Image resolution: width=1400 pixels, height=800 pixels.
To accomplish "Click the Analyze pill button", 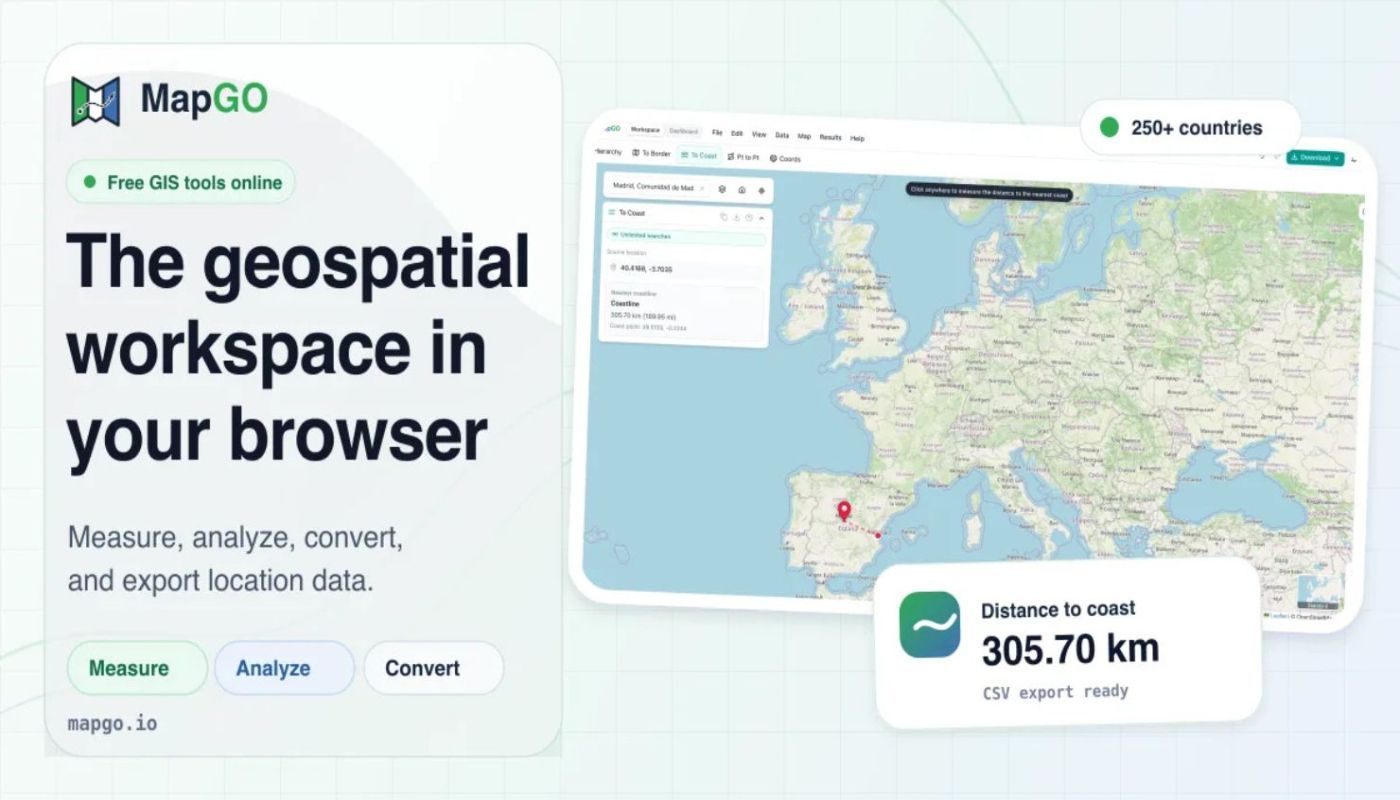I will [x=284, y=668].
